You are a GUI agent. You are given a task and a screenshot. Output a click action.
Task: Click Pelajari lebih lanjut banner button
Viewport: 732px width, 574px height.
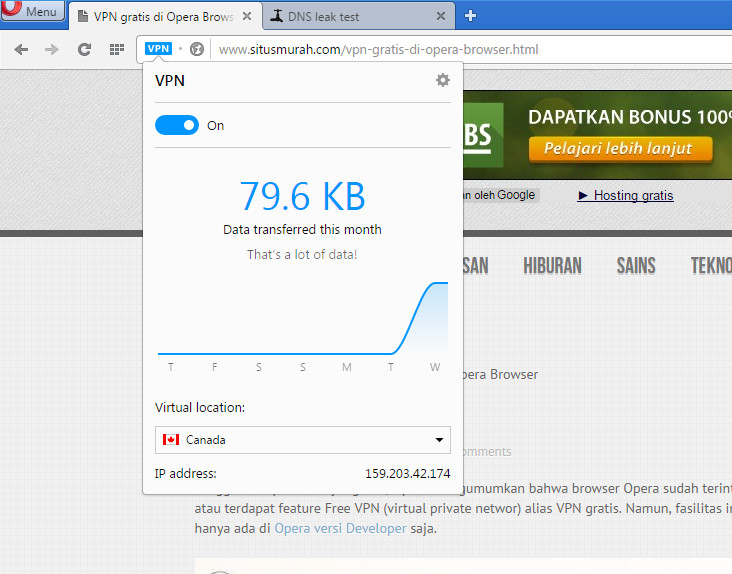pos(620,149)
